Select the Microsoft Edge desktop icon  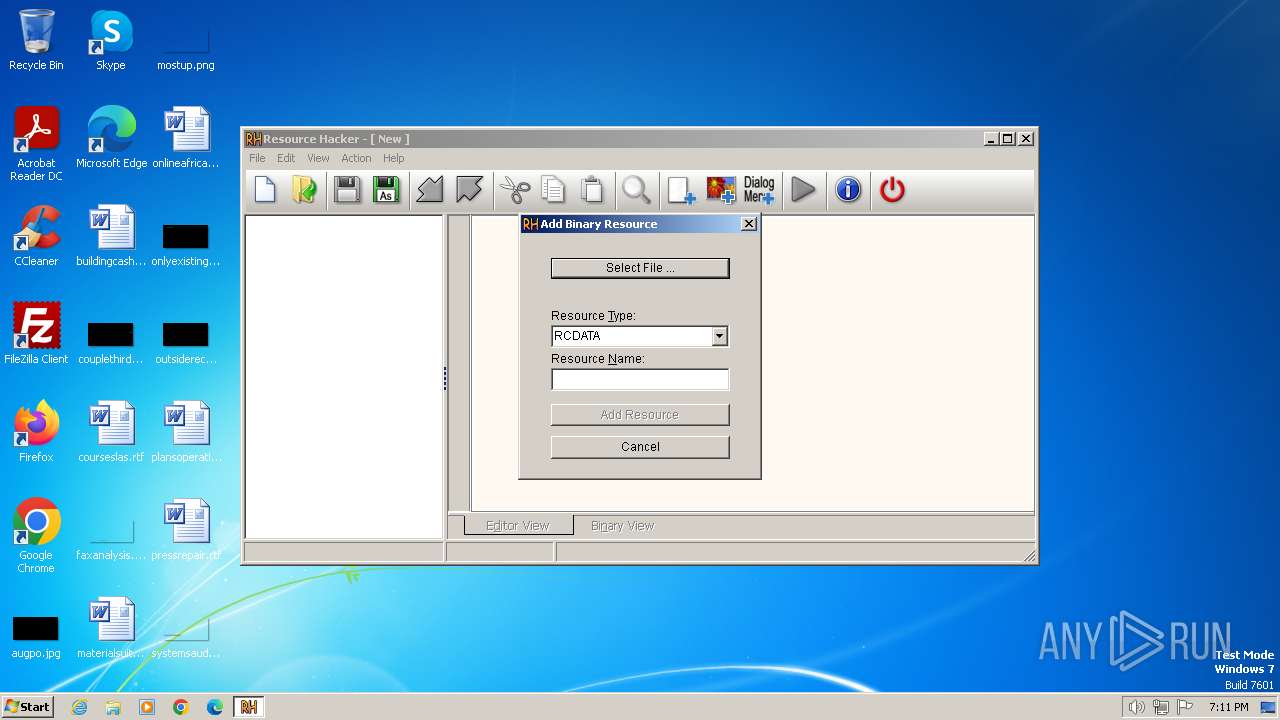111,138
